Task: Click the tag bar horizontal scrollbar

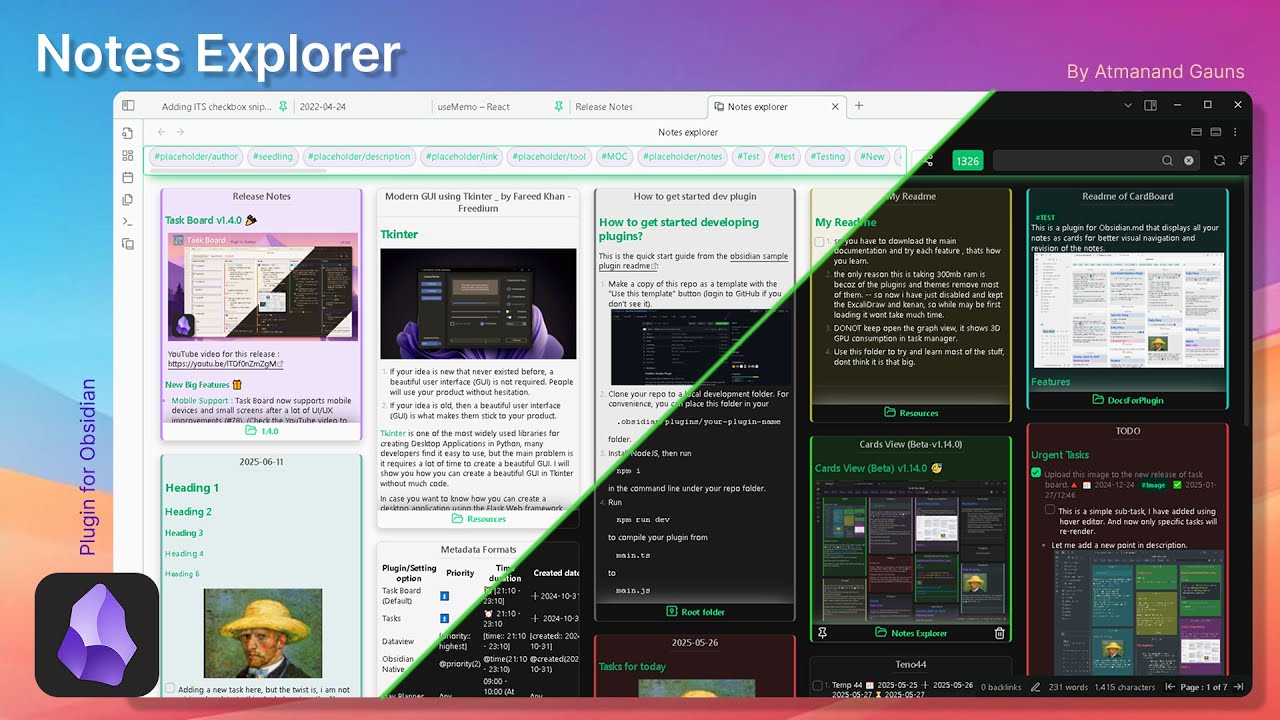Action: coord(238,171)
